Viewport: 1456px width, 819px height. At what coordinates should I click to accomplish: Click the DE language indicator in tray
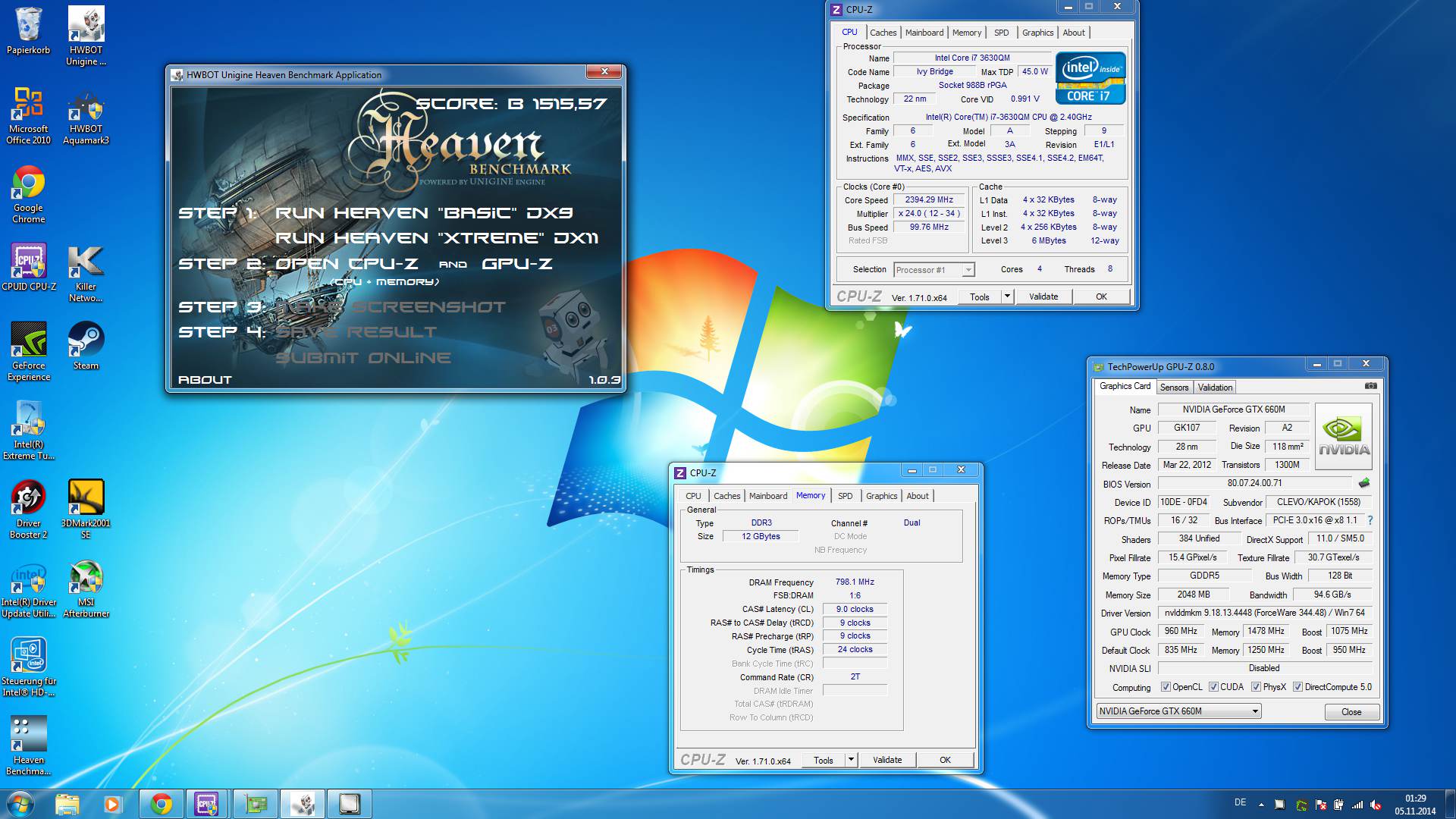[1240, 802]
